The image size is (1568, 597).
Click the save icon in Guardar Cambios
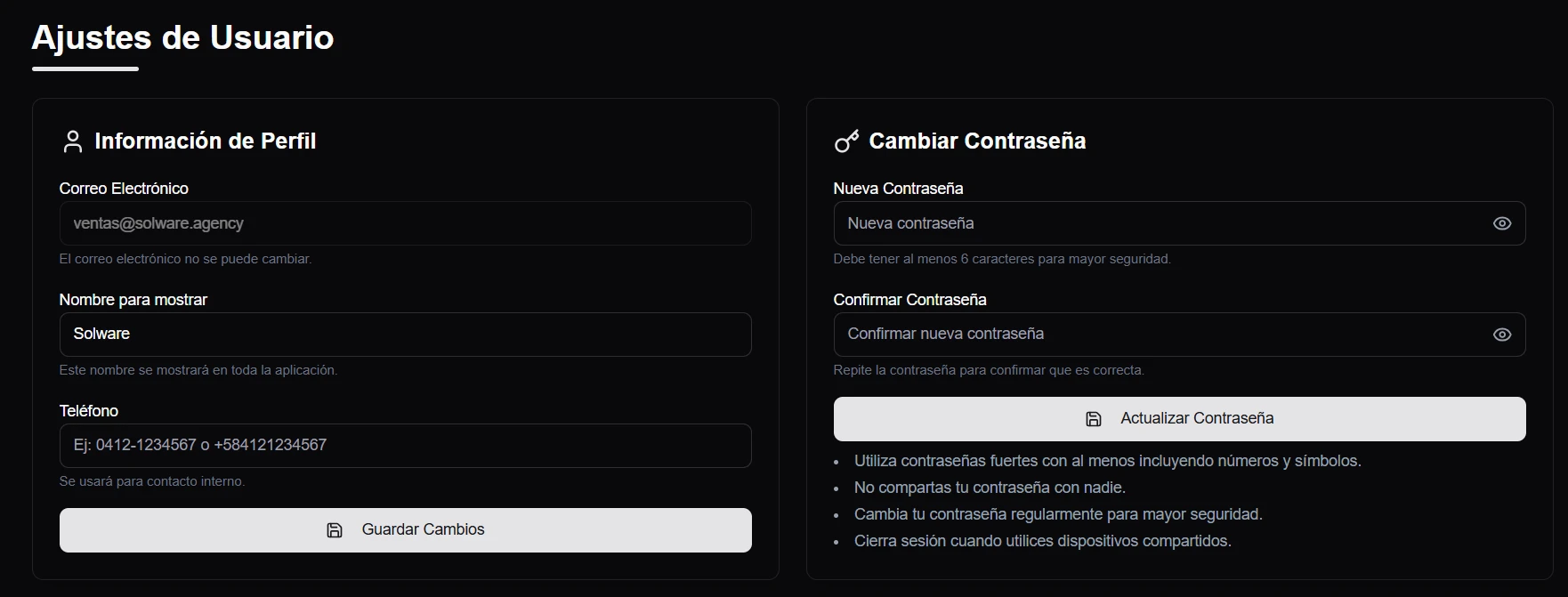[x=335, y=530]
